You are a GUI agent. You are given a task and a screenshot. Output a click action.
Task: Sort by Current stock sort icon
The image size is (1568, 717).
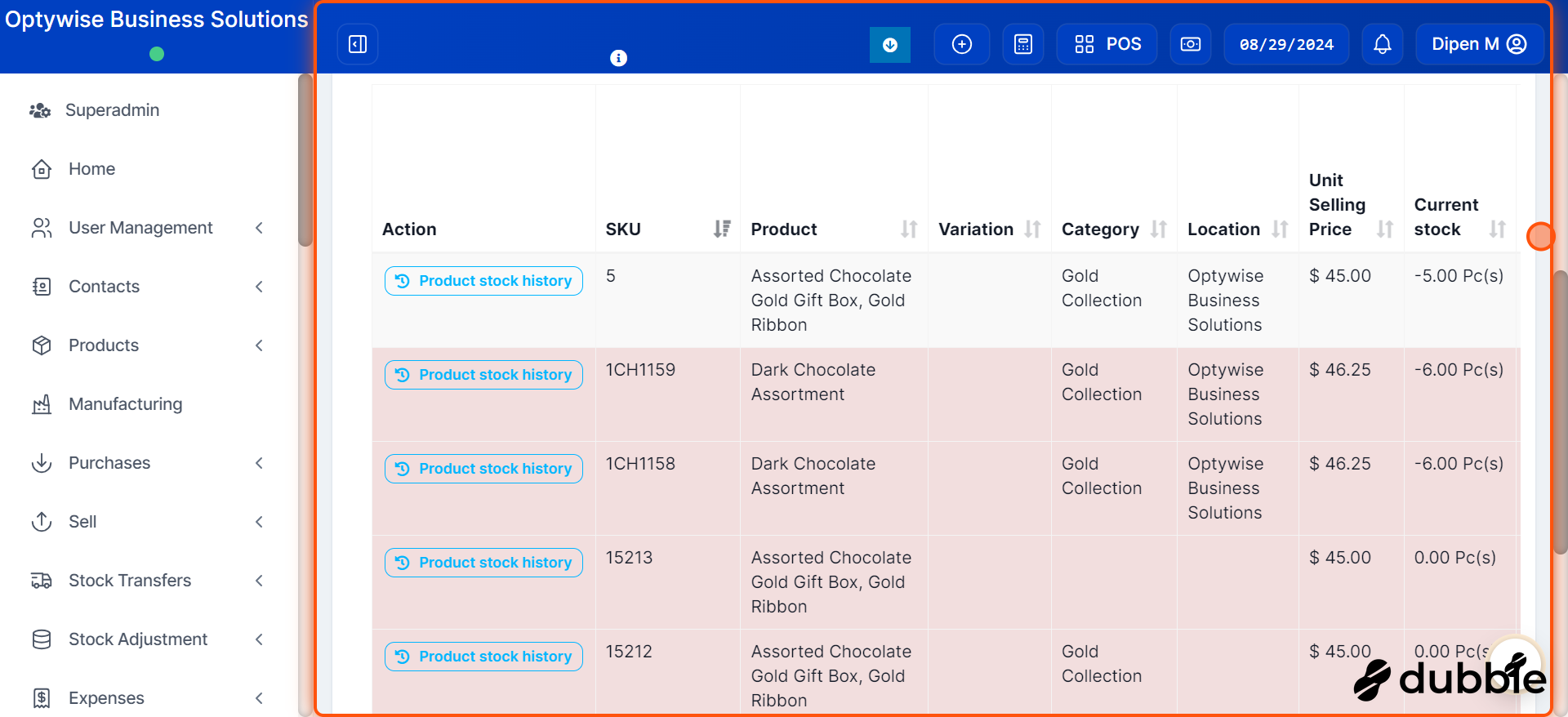[x=1497, y=229]
